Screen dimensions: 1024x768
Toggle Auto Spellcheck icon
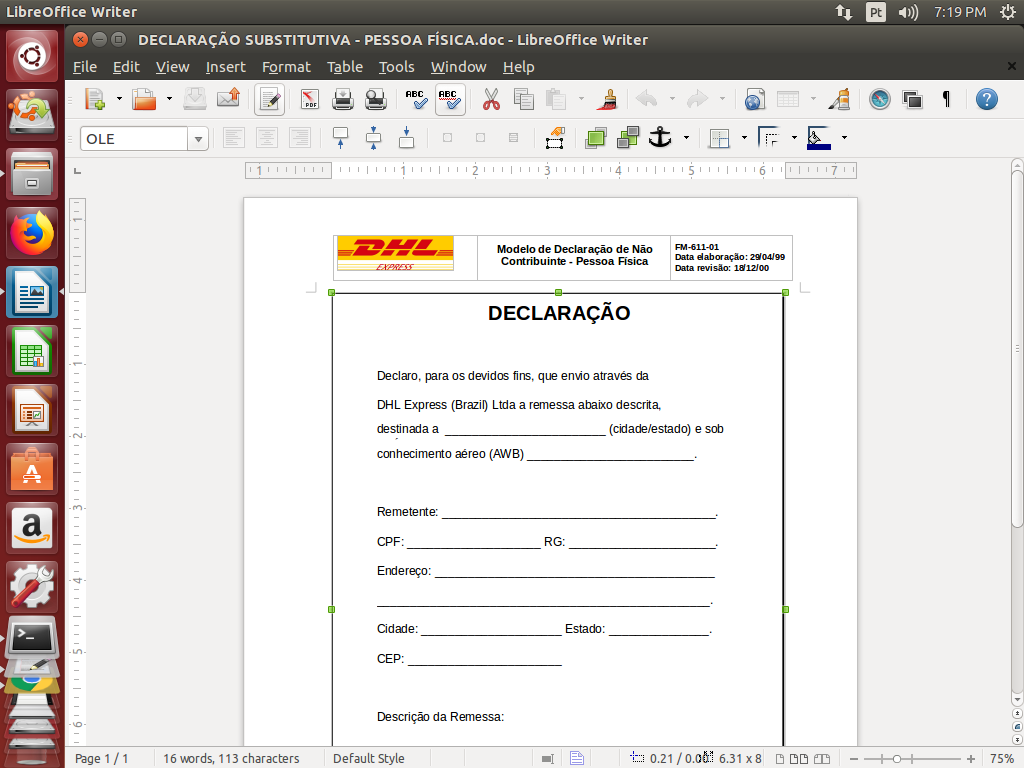click(x=450, y=99)
